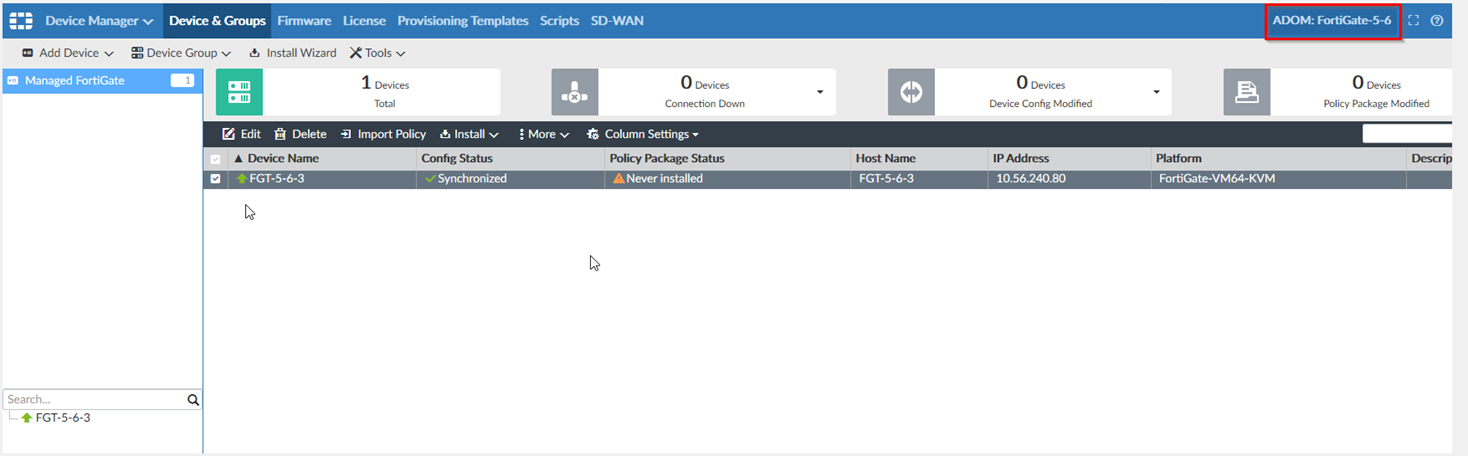The height and width of the screenshot is (456, 1468).
Task: Click the sidebar Search input field
Action: pyautogui.click(x=94, y=399)
